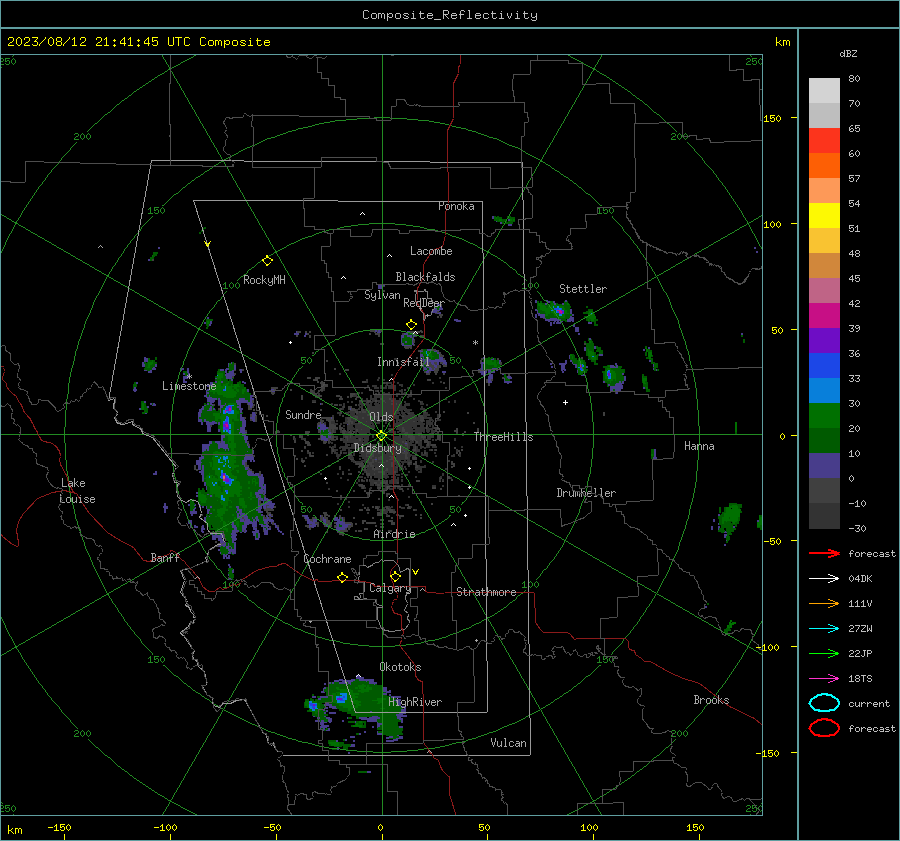Click the red forecast arrow legend icon
900x841 pixels.
[x=824, y=553]
